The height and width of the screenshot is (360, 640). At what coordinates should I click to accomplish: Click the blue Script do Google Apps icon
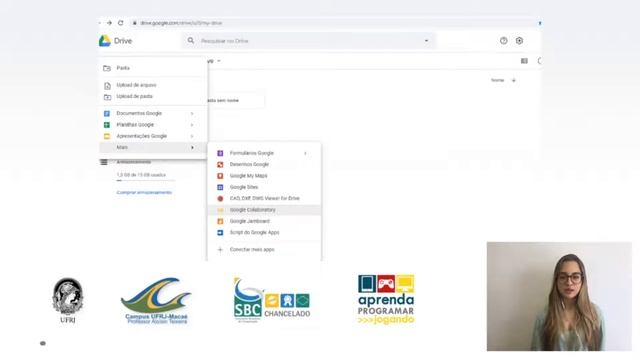pyautogui.click(x=220, y=233)
